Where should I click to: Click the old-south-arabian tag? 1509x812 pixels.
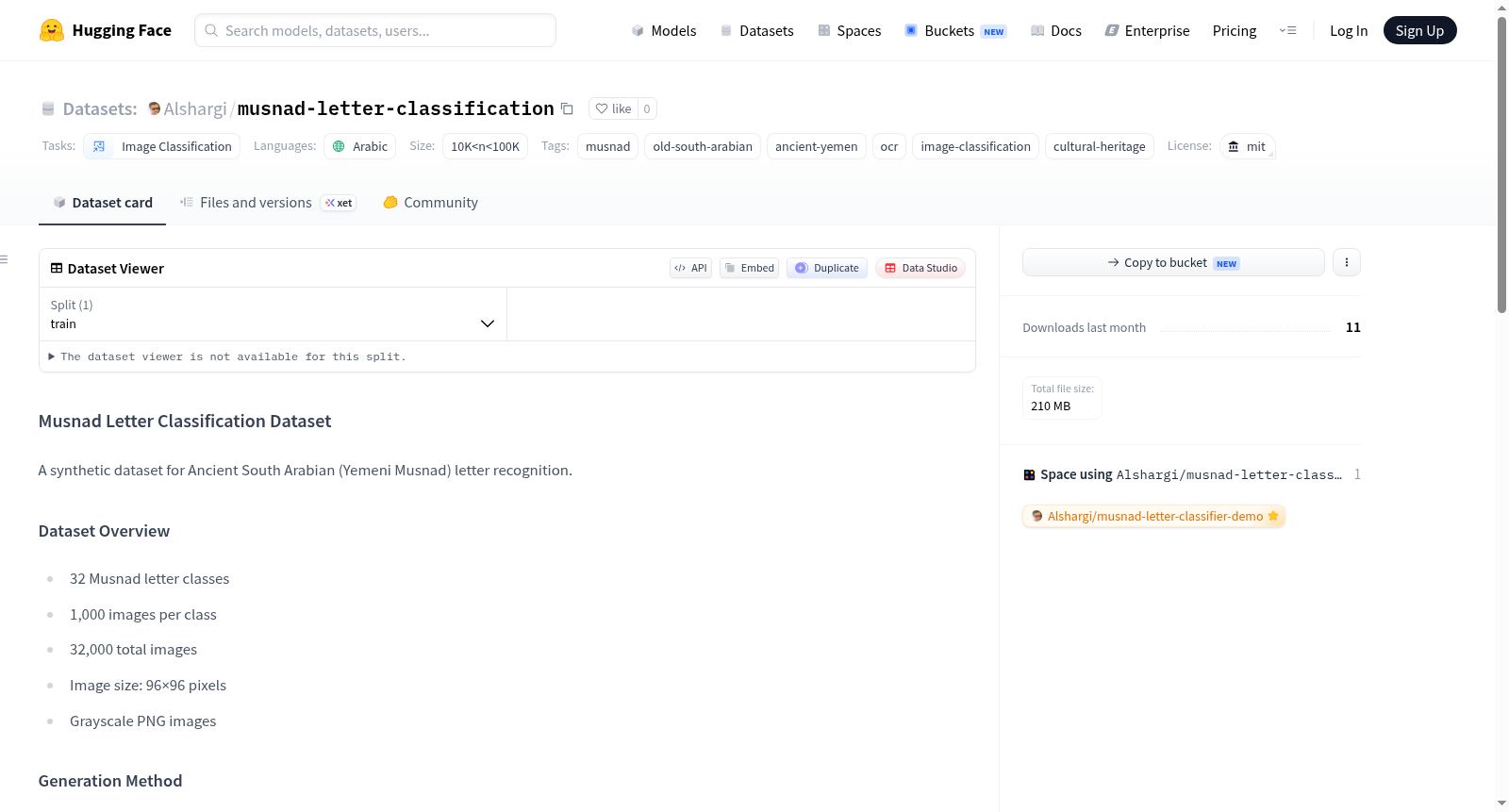click(x=703, y=146)
